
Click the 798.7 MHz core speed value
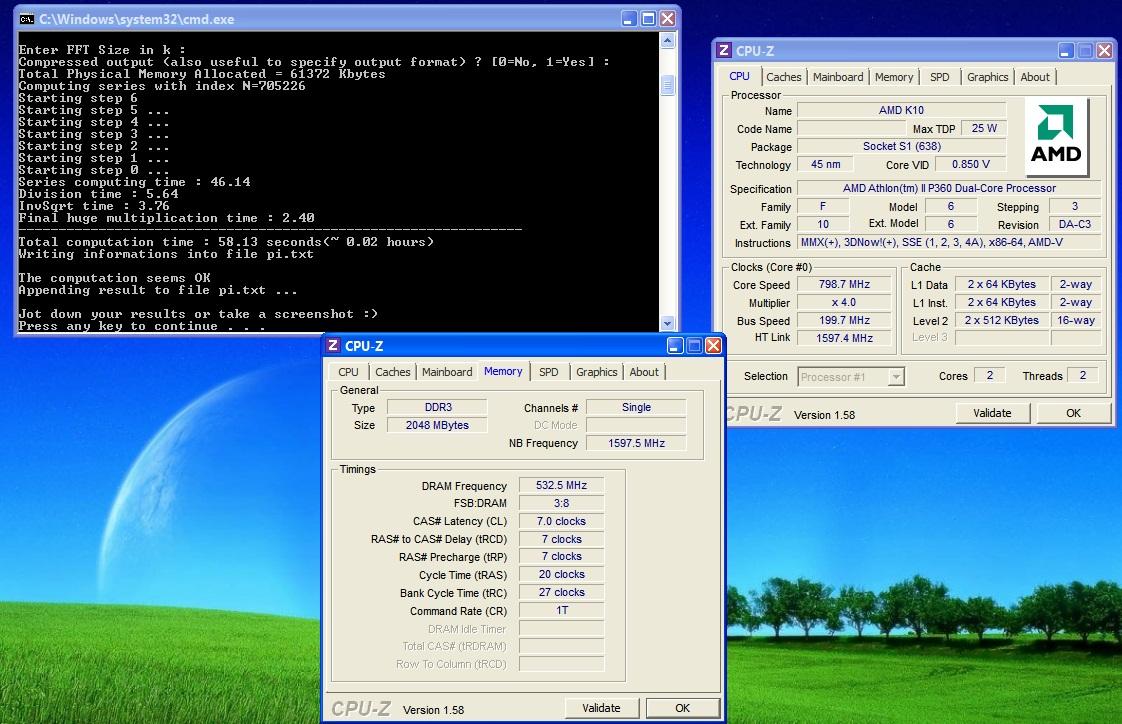pos(844,284)
